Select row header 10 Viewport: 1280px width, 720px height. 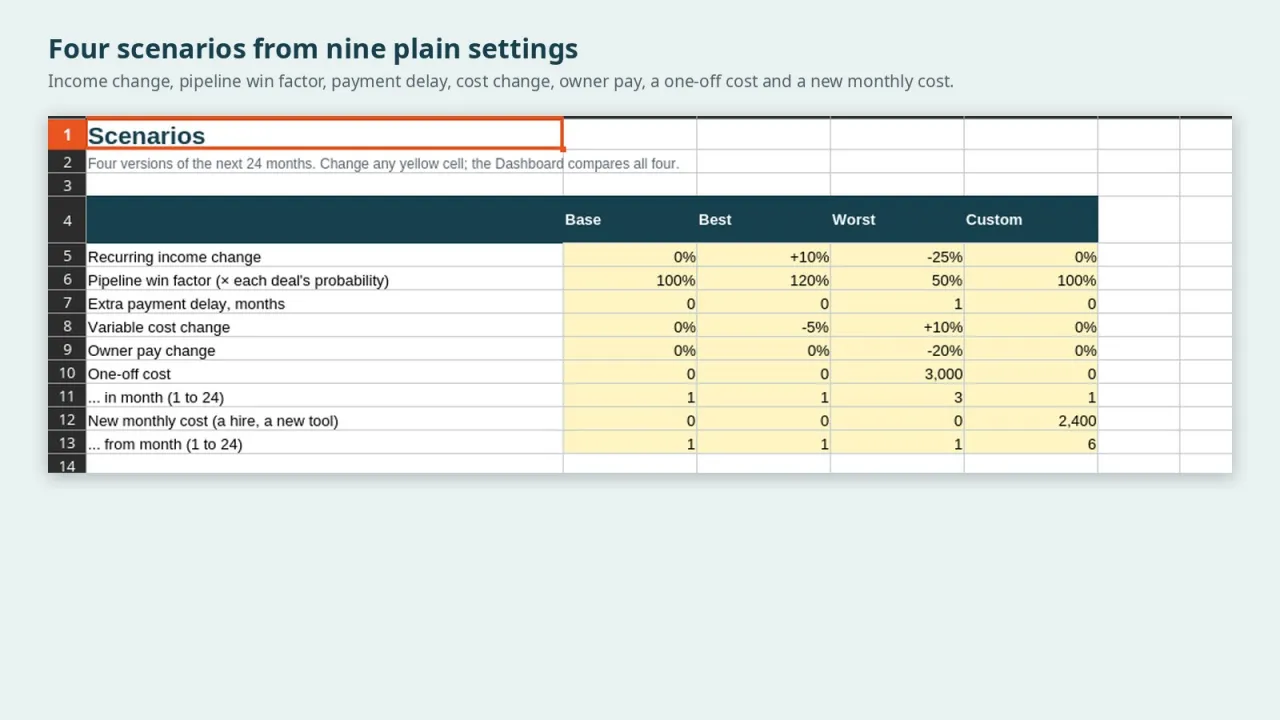click(x=67, y=373)
